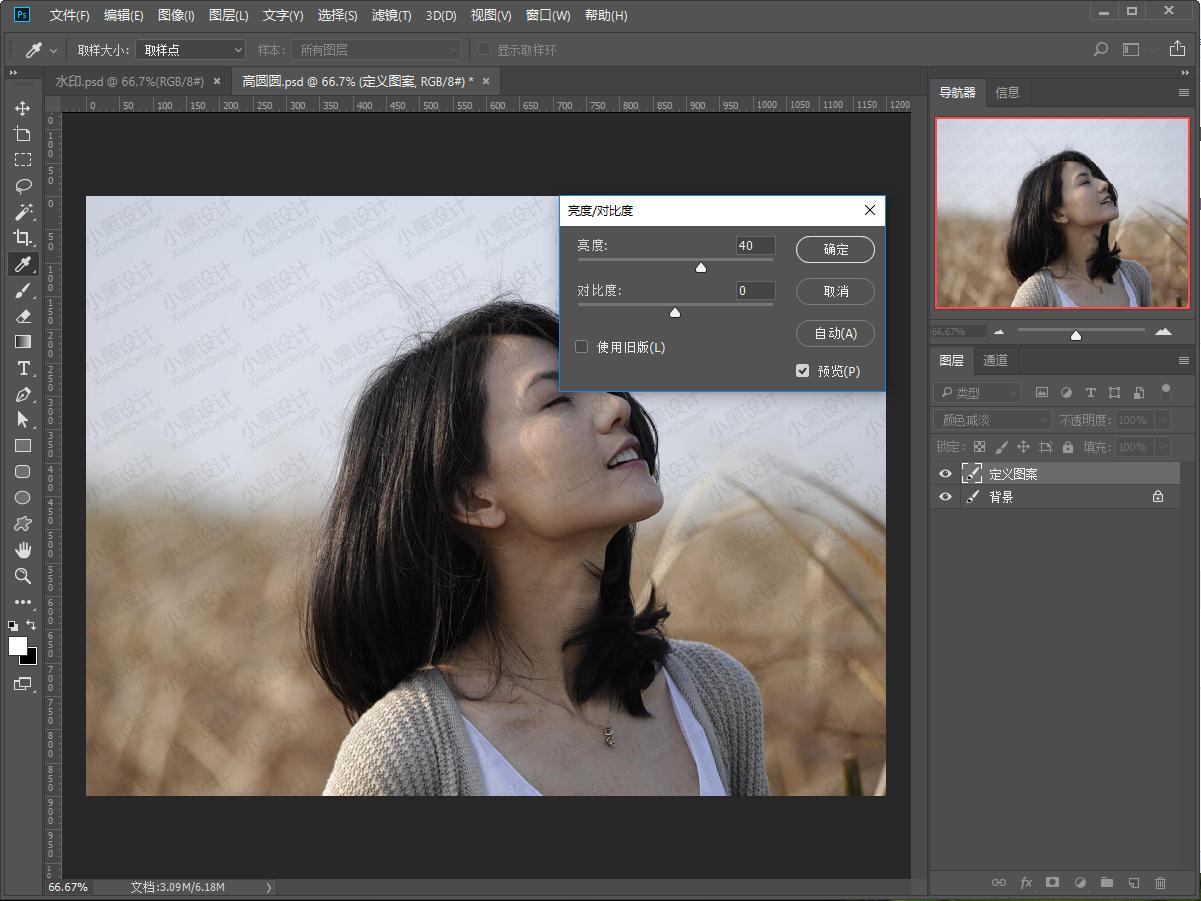Select the Zoom tool
The width and height of the screenshot is (1201, 901).
point(22,576)
